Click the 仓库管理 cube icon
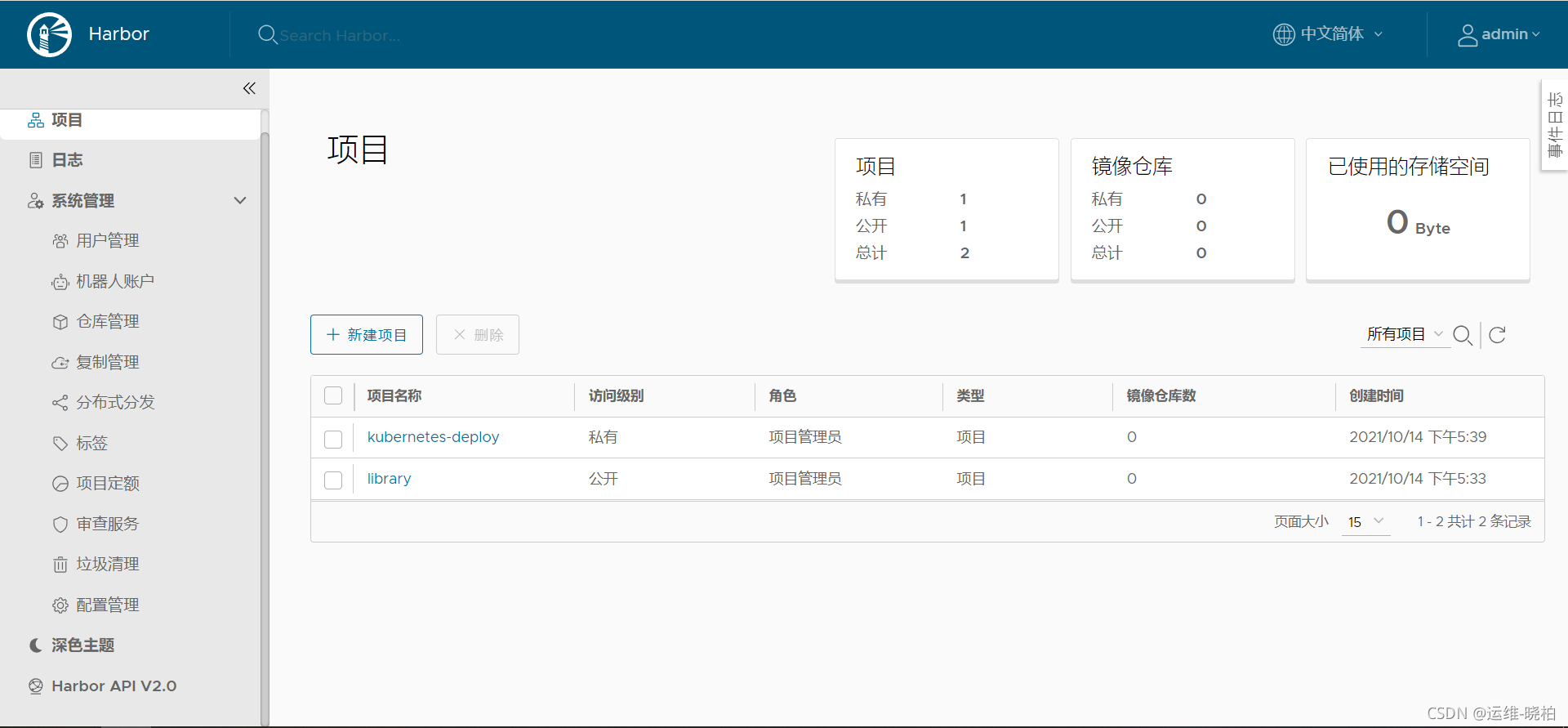This screenshot has height=728, width=1568. (60, 322)
